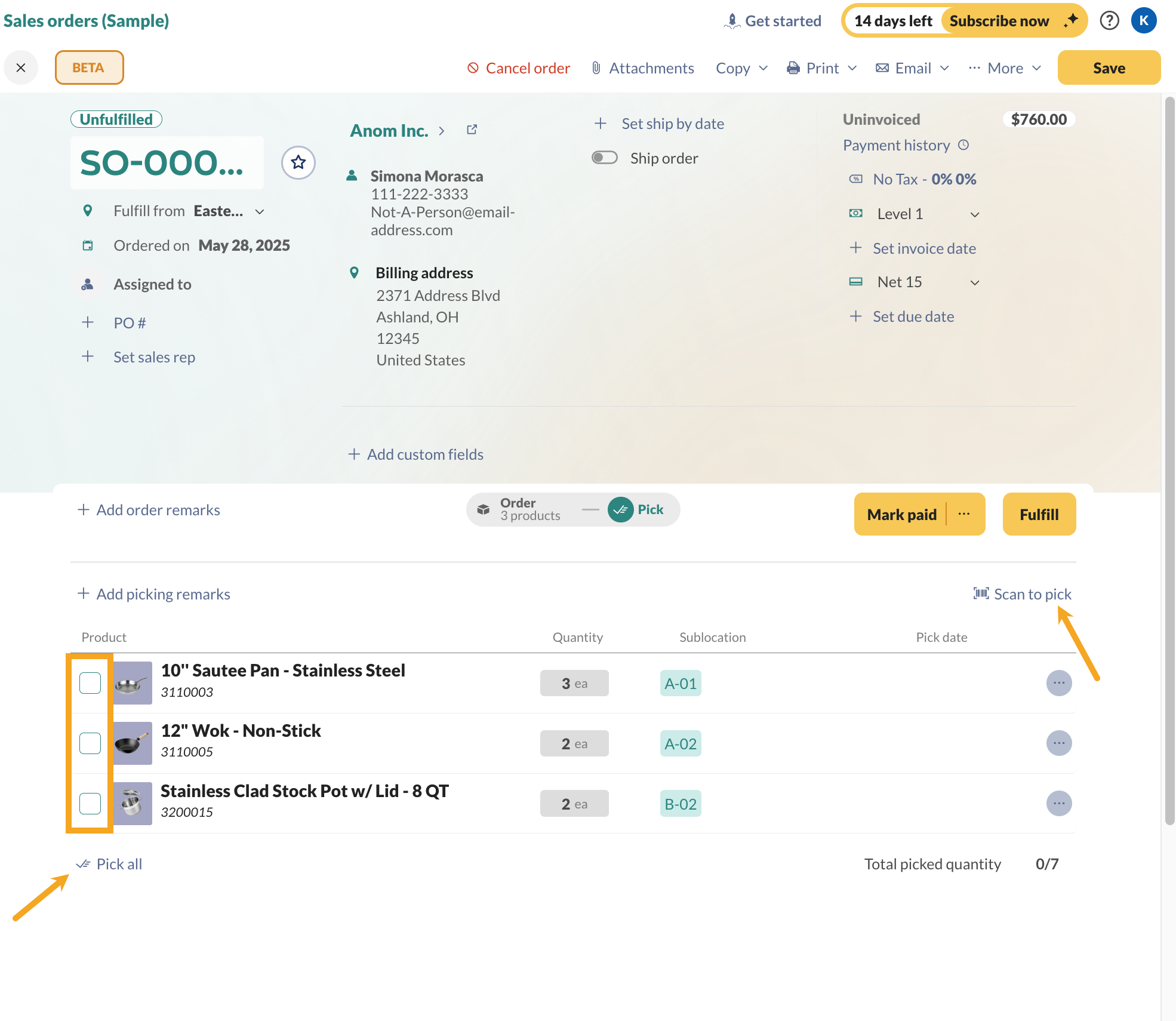
Task: Open the More menu
Action: (1005, 68)
